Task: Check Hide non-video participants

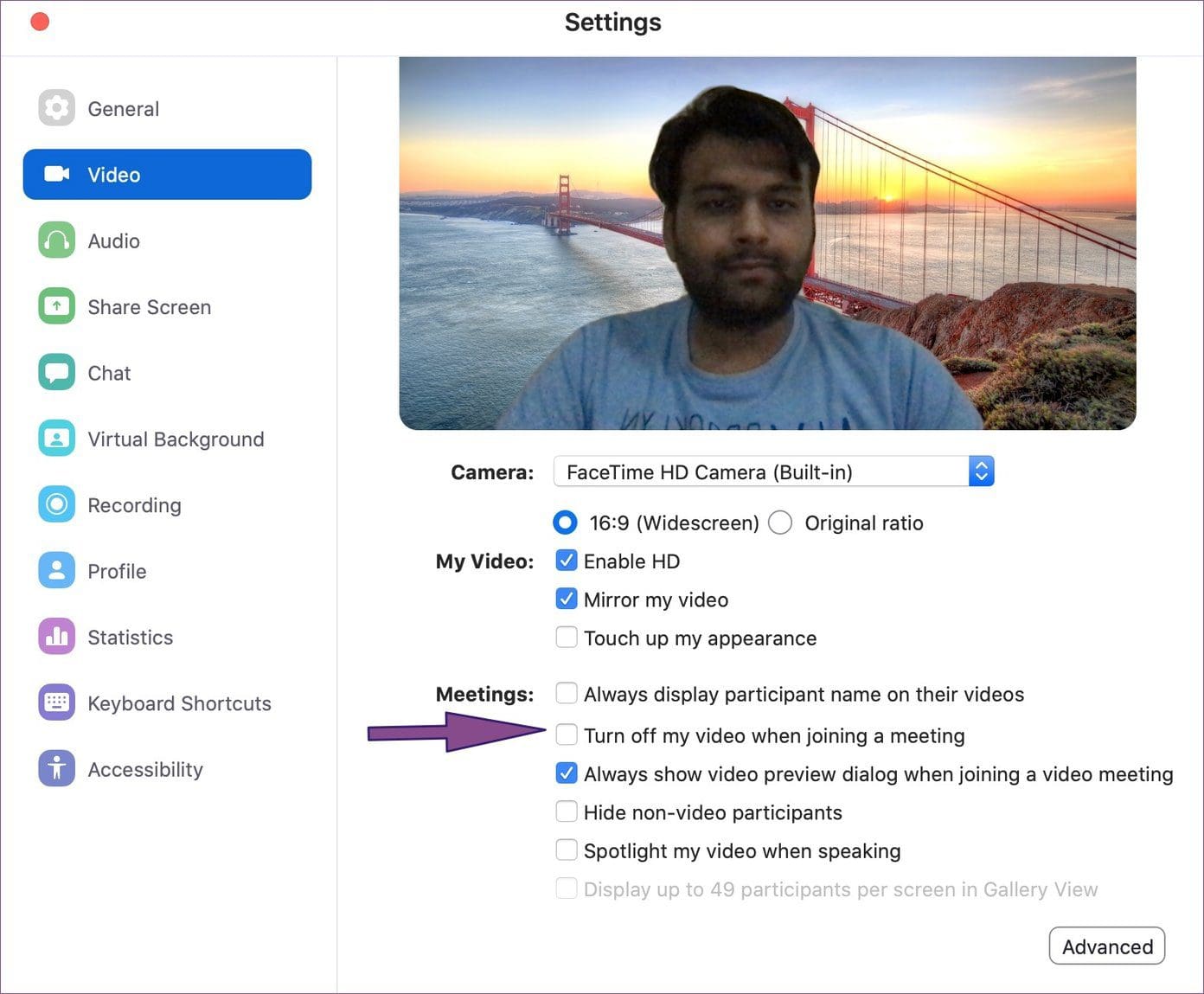Action: point(567,811)
